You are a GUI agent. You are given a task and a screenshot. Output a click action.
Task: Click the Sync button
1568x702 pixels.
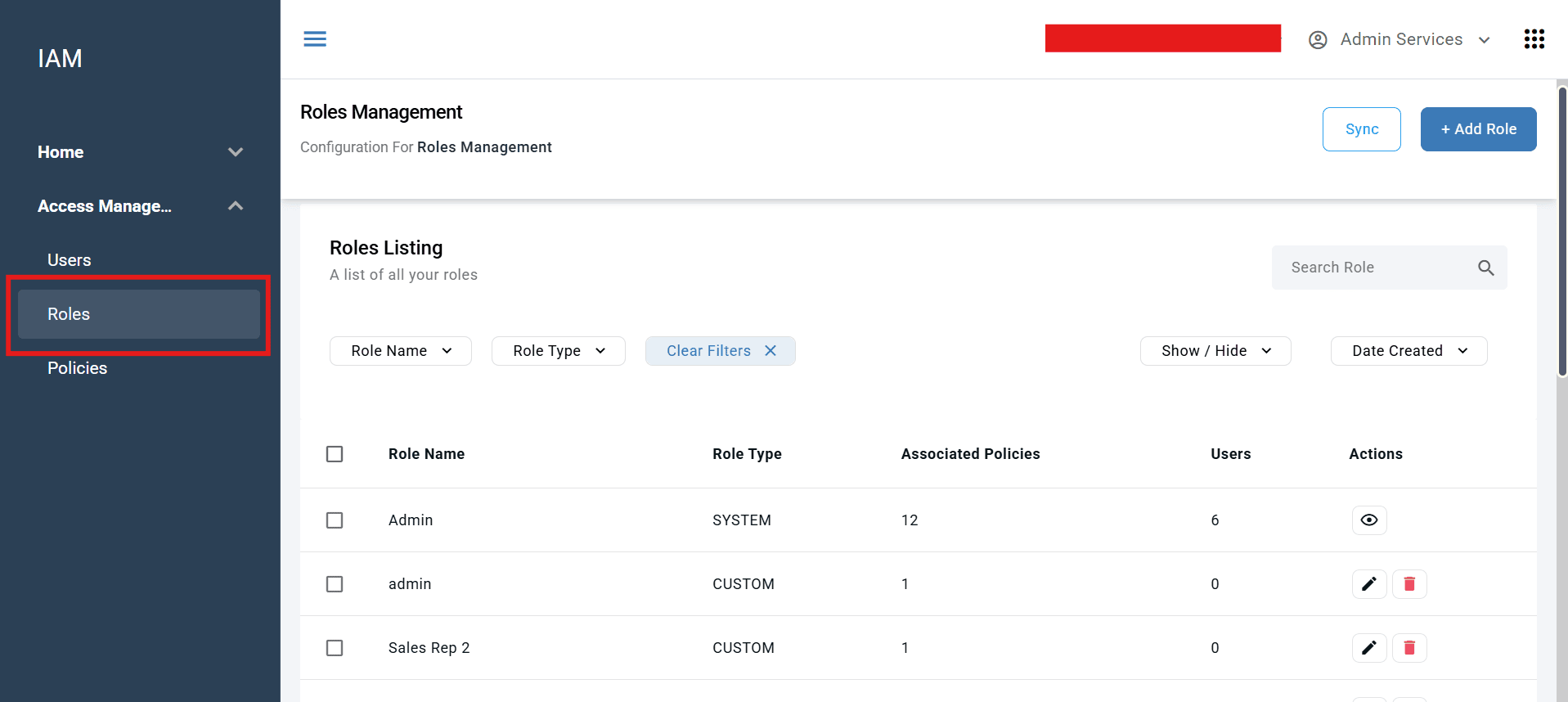point(1362,129)
